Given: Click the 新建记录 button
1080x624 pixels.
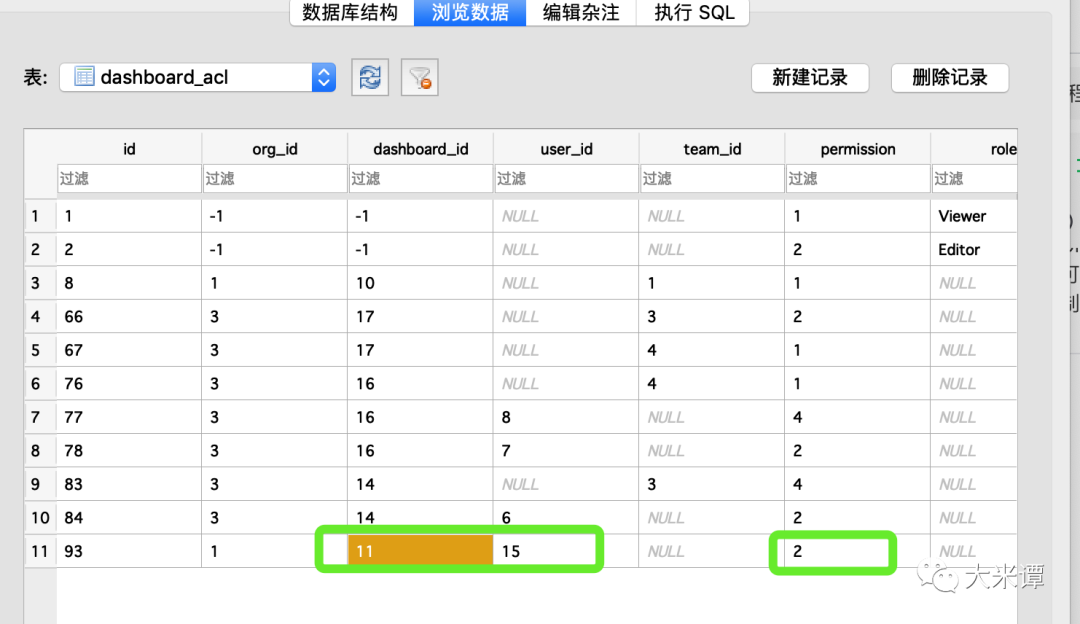Looking at the screenshot, I should (810, 78).
